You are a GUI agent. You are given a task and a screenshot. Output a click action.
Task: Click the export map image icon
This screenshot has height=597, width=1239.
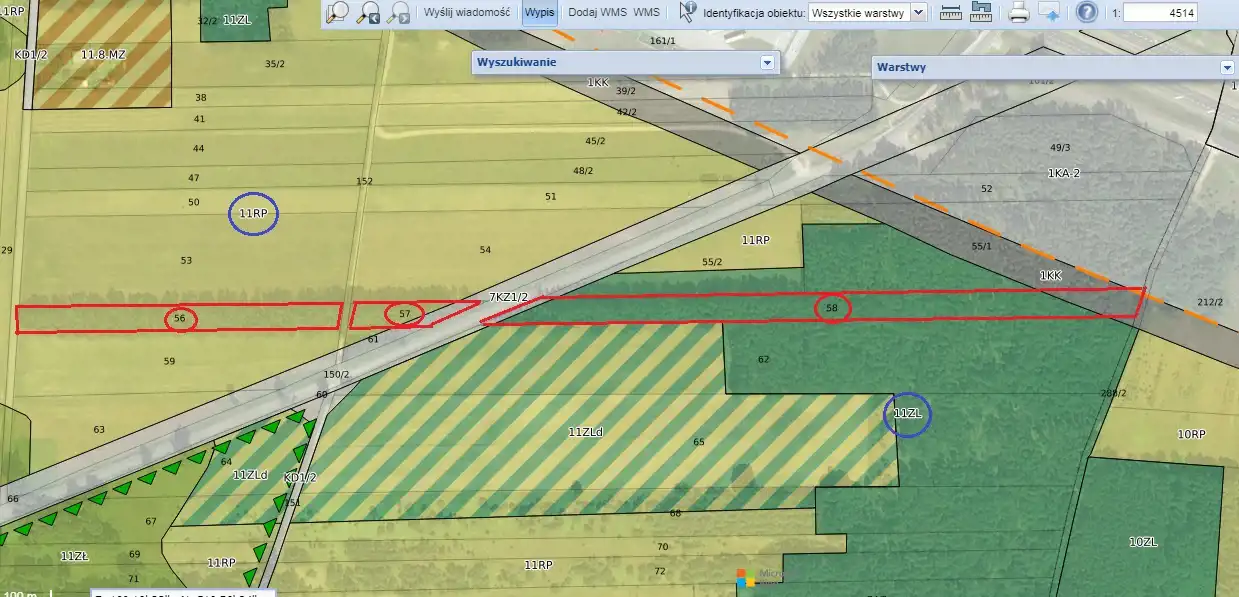click(x=1049, y=13)
